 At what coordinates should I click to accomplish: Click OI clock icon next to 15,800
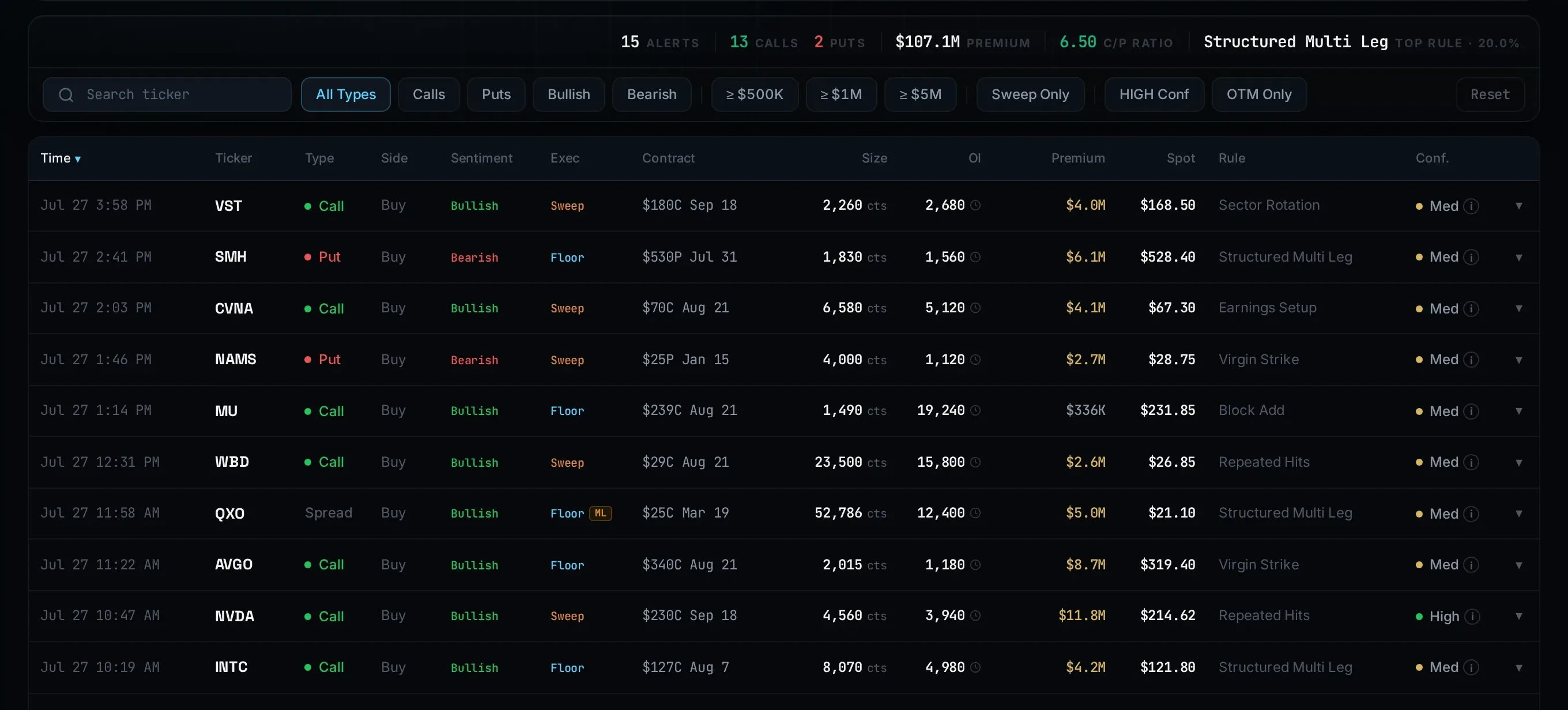pos(975,463)
